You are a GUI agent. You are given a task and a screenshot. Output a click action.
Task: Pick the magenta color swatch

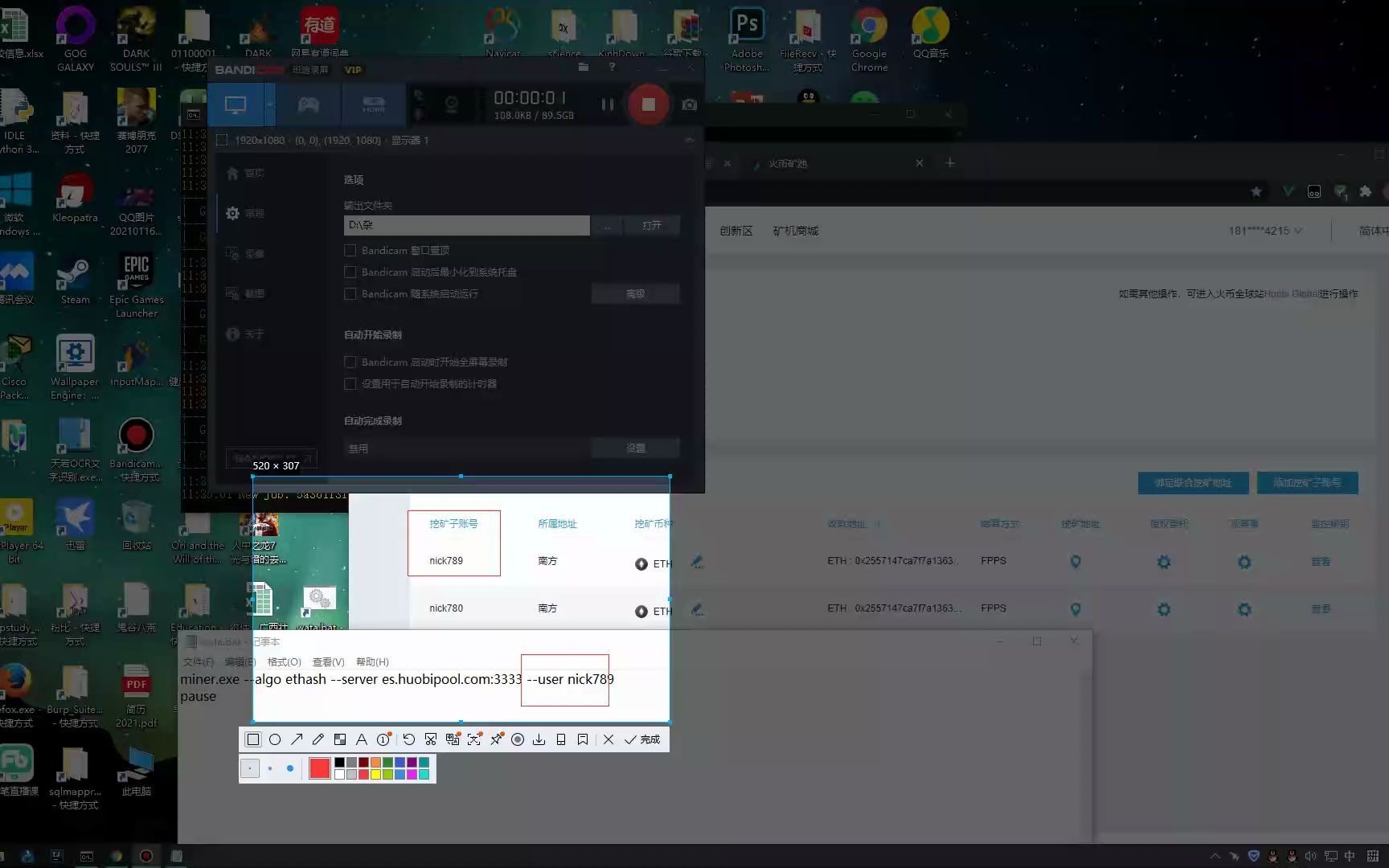click(412, 775)
